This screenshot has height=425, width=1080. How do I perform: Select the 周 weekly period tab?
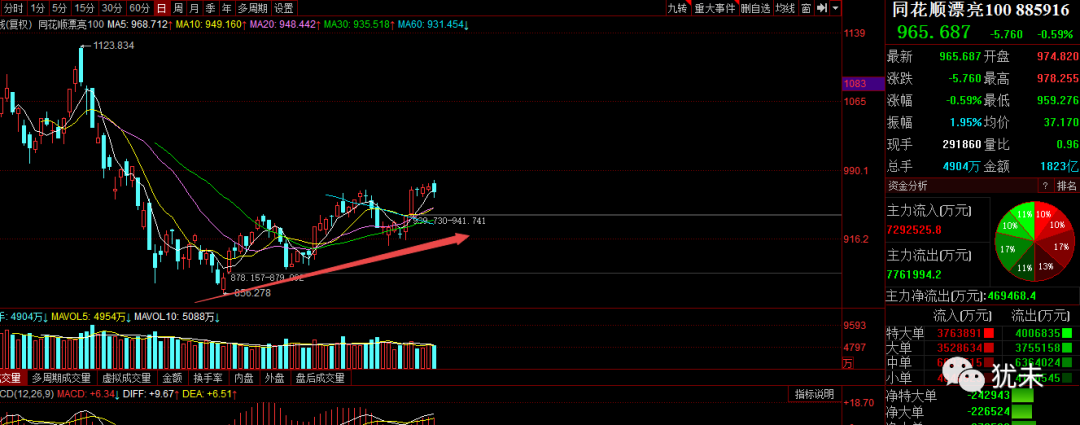point(178,8)
